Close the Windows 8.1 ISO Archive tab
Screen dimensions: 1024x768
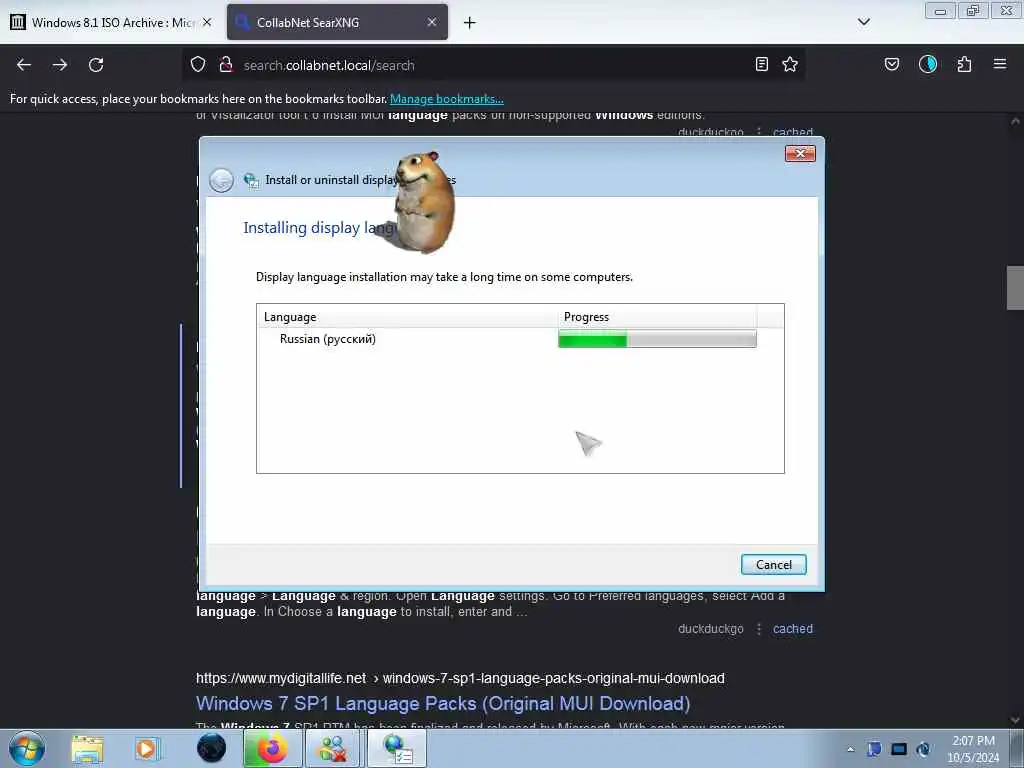coord(207,22)
